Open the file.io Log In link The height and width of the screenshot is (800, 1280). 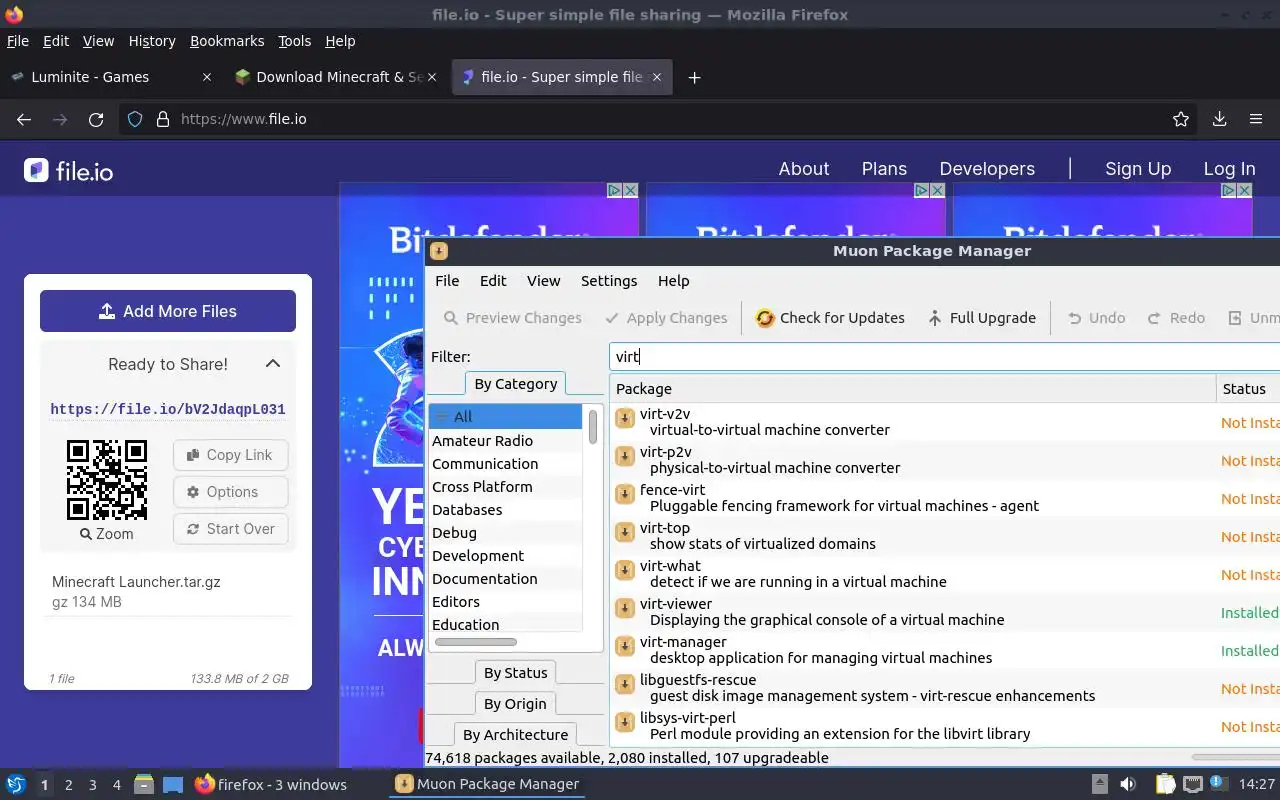click(1229, 169)
